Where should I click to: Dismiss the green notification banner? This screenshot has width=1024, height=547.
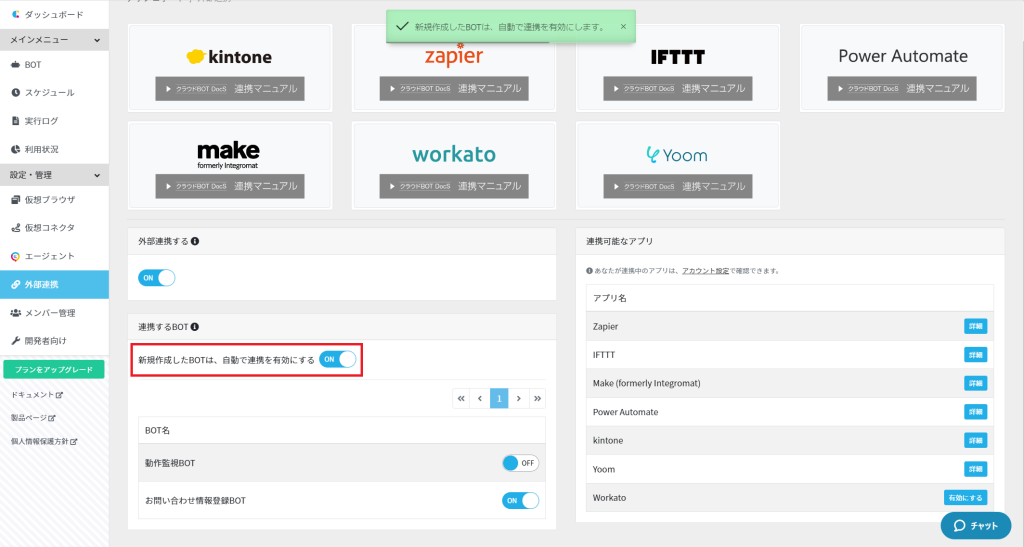coord(623,27)
